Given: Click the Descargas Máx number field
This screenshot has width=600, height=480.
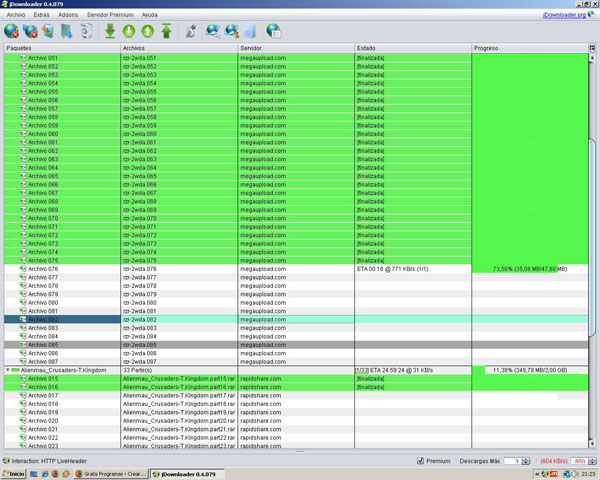Looking at the screenshot, I should pyautogui.click(x=513, y=461).
